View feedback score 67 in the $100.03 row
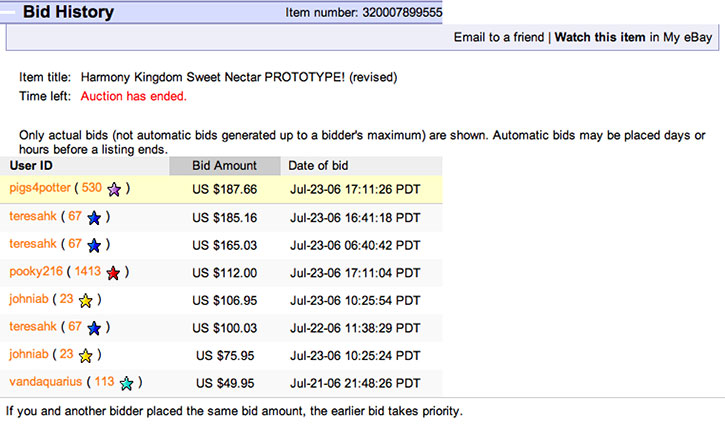 tap(75, 326)
